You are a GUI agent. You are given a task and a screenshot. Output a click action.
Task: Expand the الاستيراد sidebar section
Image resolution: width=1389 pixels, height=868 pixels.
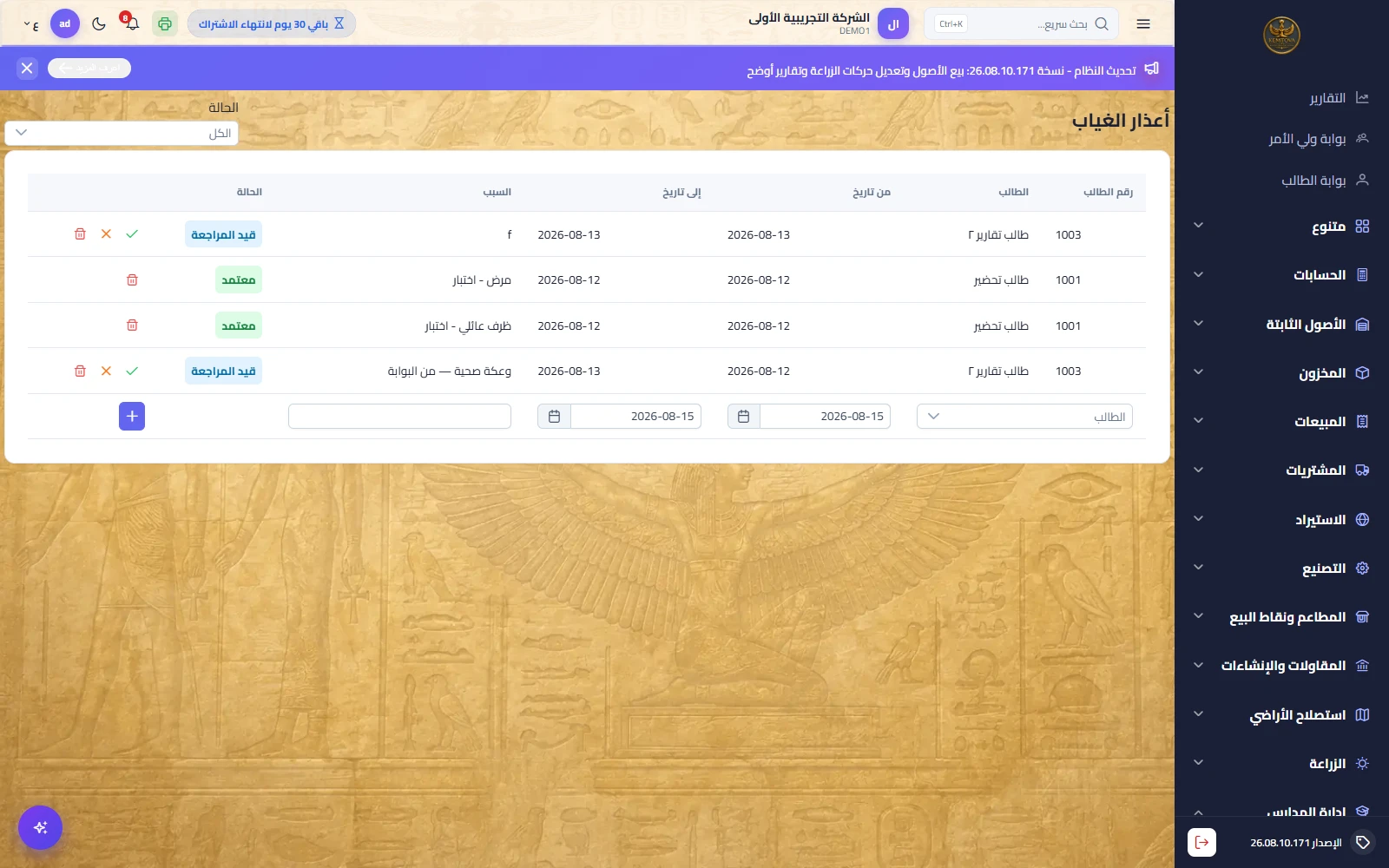(x=1281, y=519)
